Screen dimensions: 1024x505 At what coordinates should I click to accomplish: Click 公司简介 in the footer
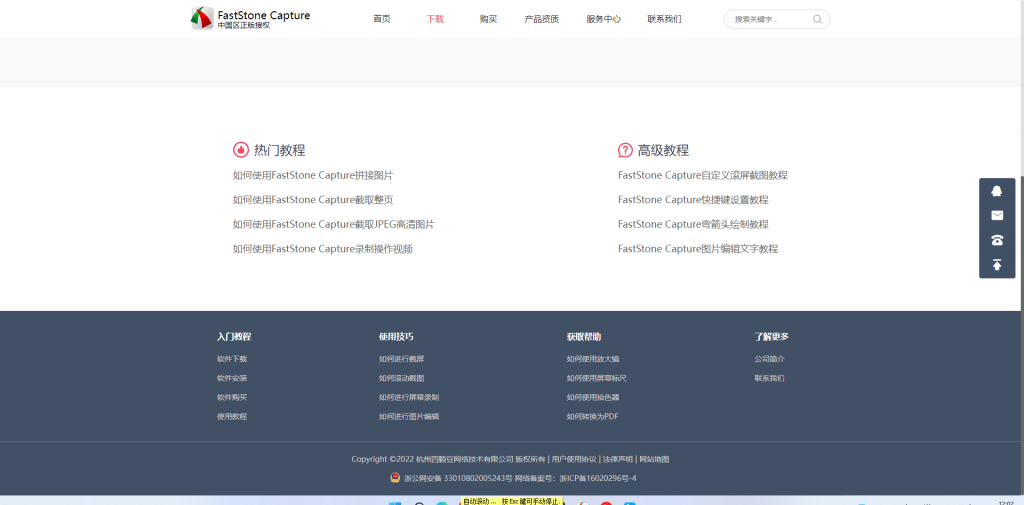coord(769,359)
